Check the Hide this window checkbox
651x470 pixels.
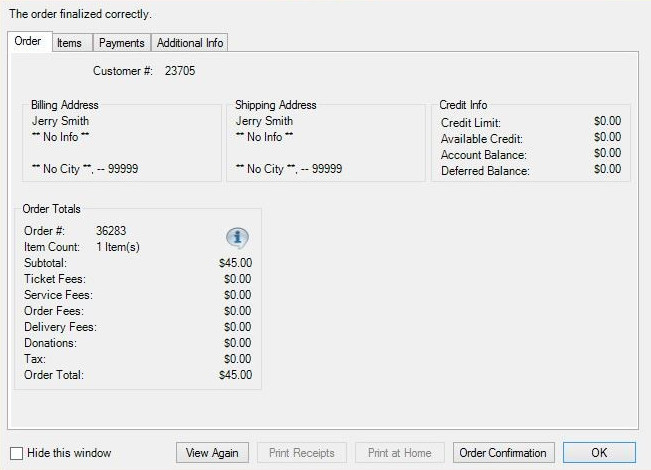(16, 453)
